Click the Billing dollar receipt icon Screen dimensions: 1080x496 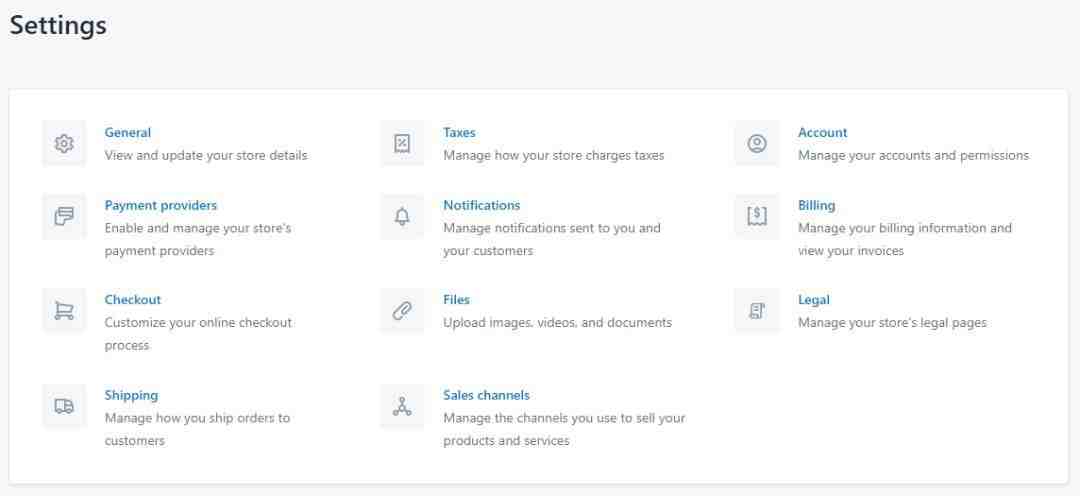[757, 216]
